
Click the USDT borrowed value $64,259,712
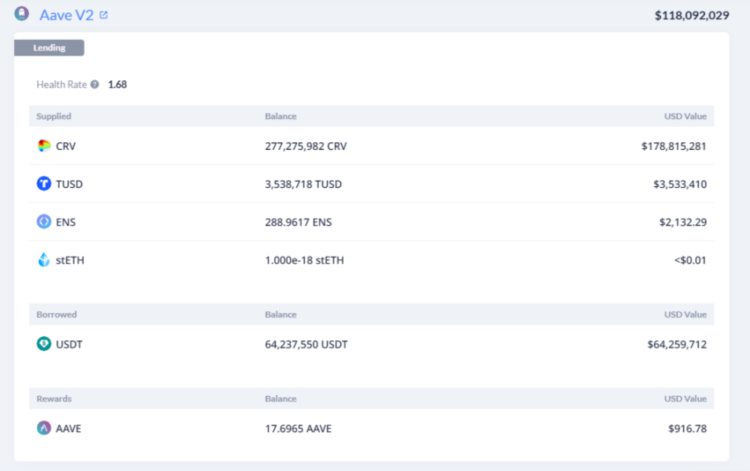click(677, 344)
